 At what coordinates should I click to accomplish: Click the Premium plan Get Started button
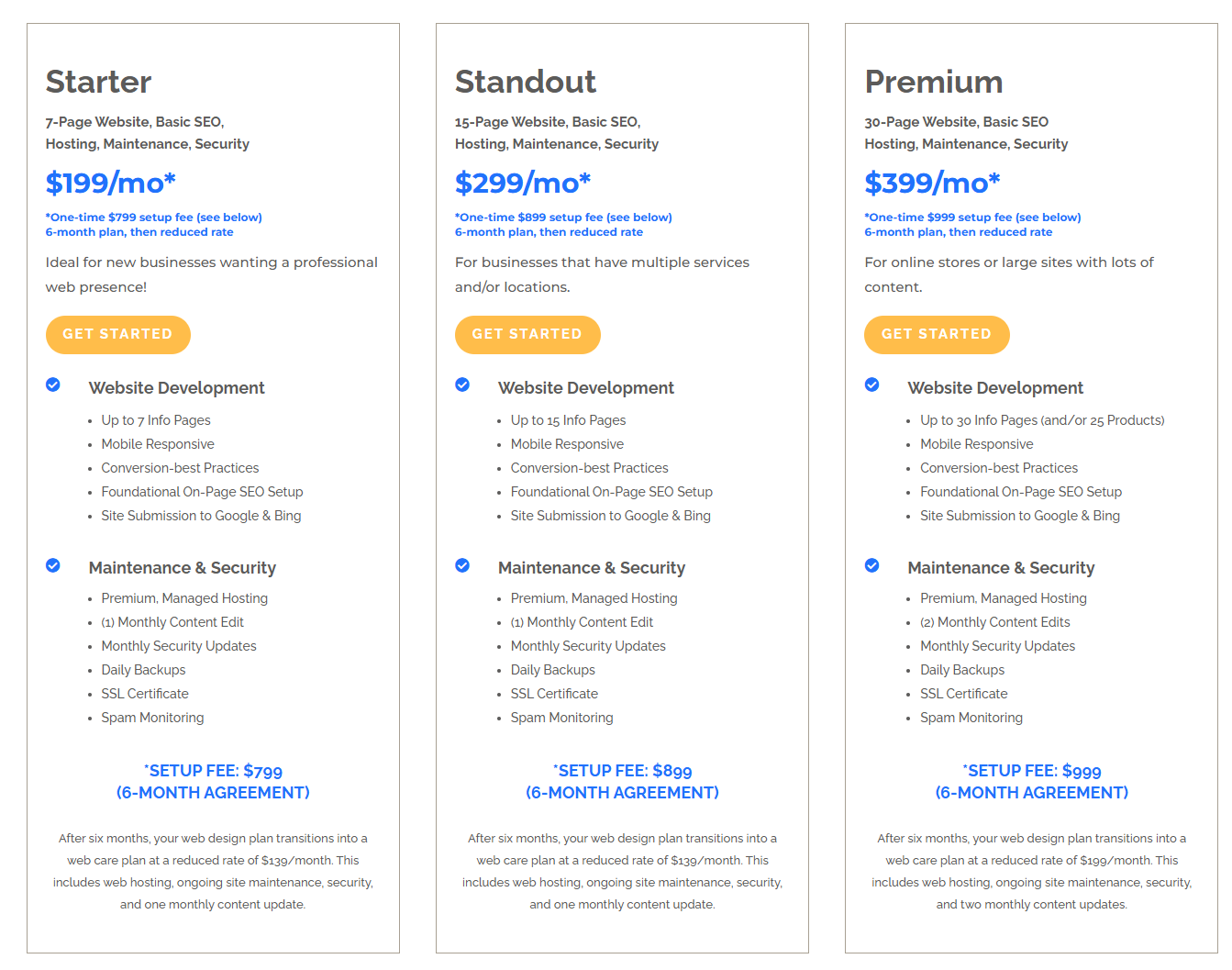click(x=937, y=335)
